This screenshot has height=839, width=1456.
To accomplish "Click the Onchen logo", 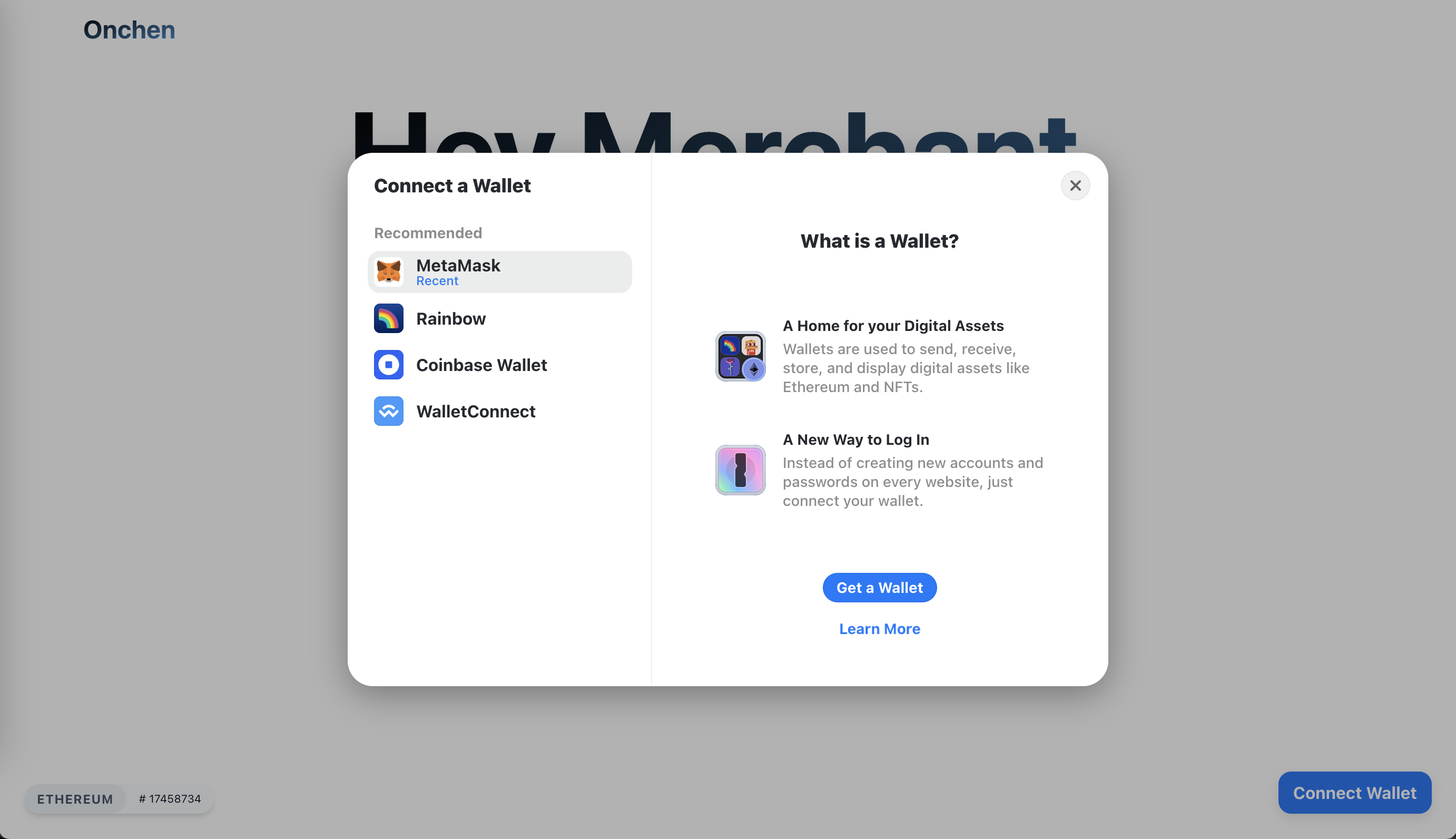I will click(x=130, y=30).
